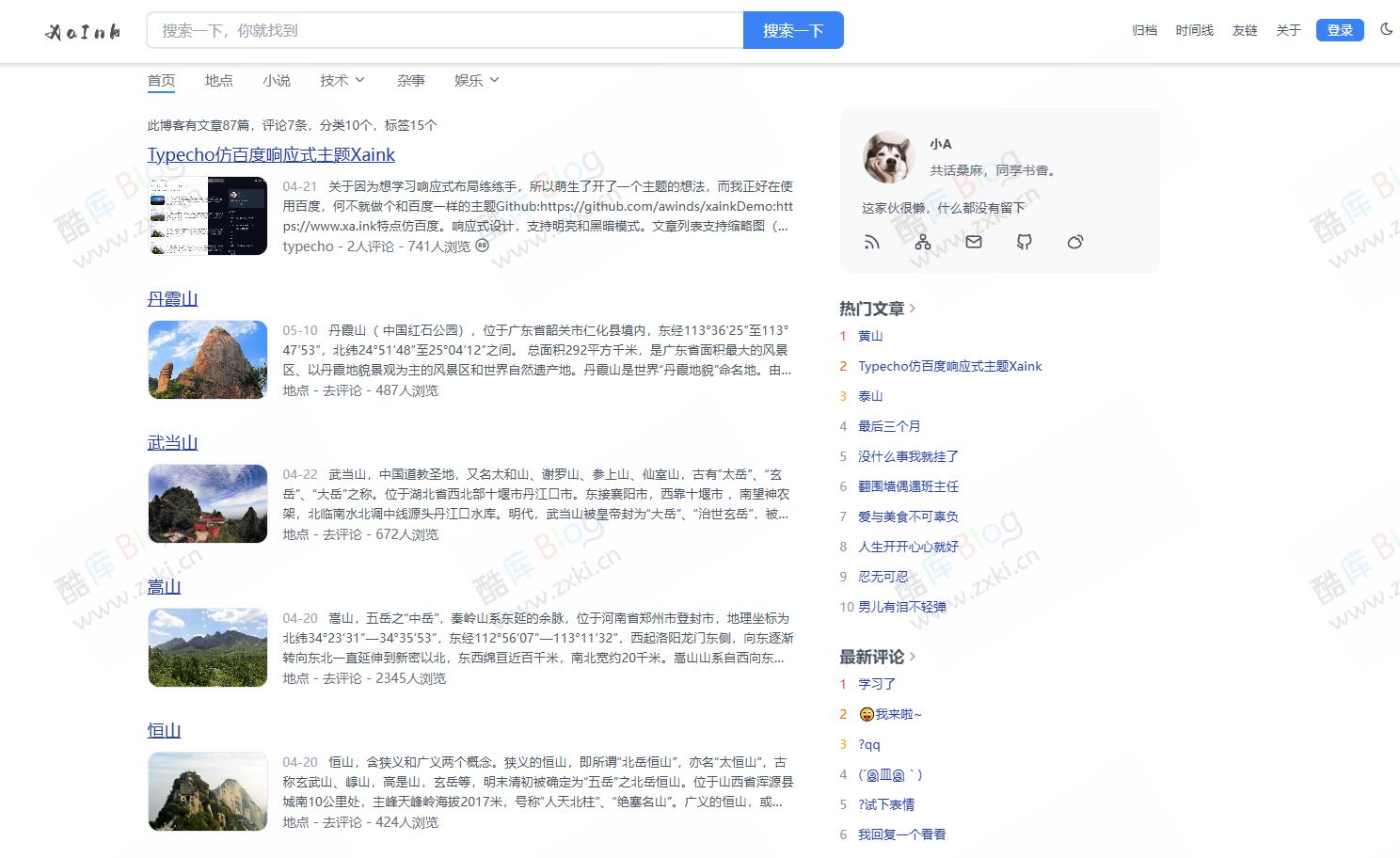
Task: Open the email contact icon
Action: [x=973, y=242]
